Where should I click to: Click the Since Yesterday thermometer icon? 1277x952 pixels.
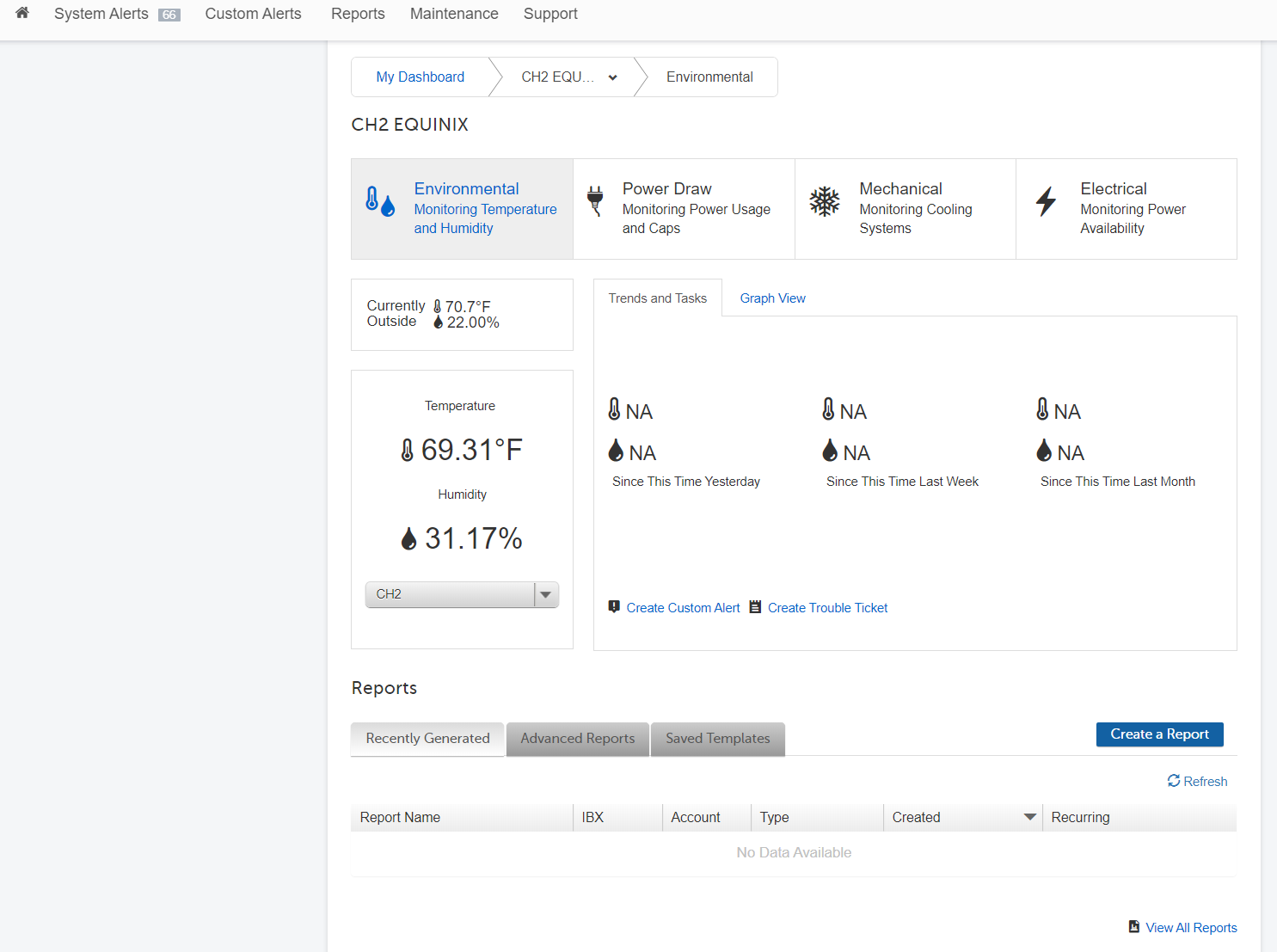(x=614, y=408)
